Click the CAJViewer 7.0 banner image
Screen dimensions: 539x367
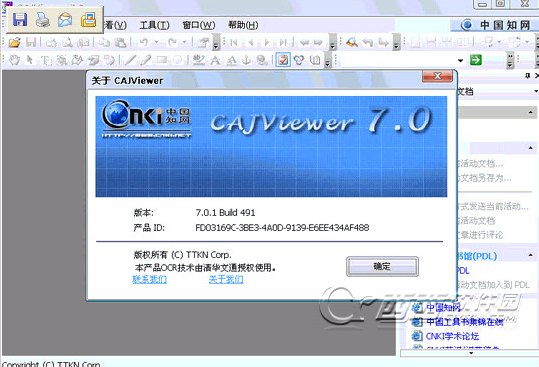(271, 146)
